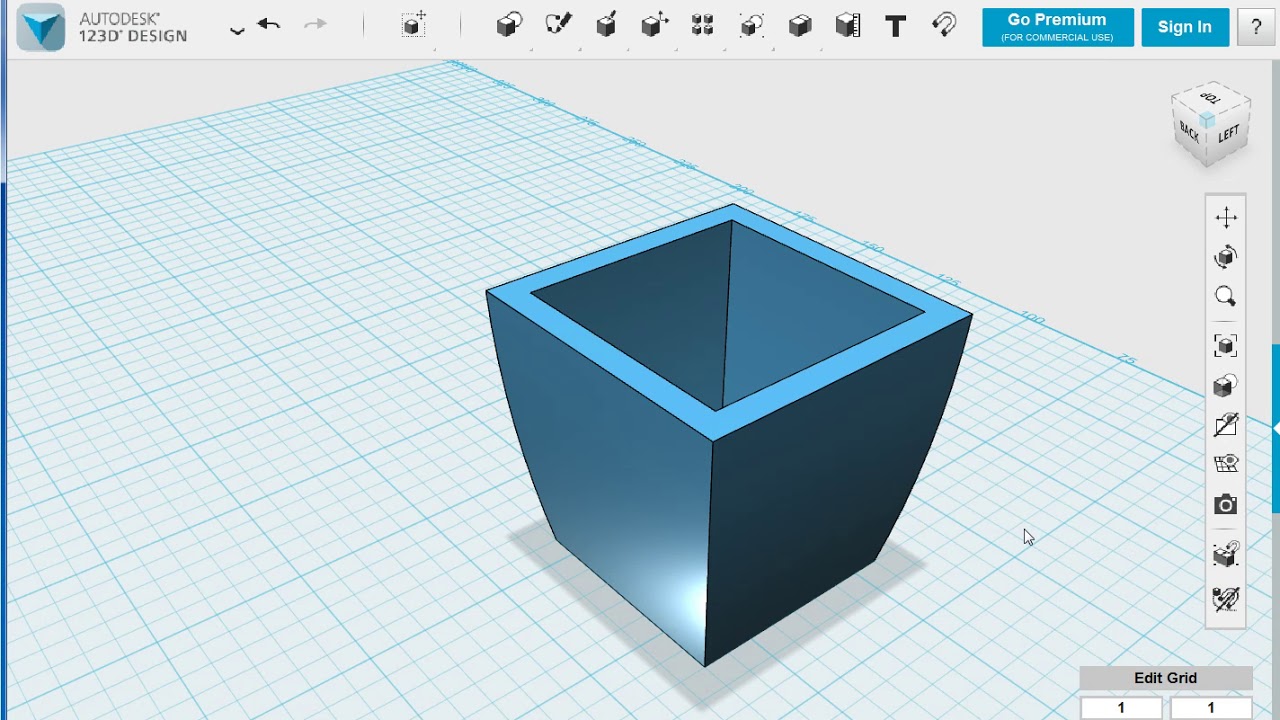
Task: Click the BACK face of the view cube
Action: pyautogui.click(x=1190, y=130)
